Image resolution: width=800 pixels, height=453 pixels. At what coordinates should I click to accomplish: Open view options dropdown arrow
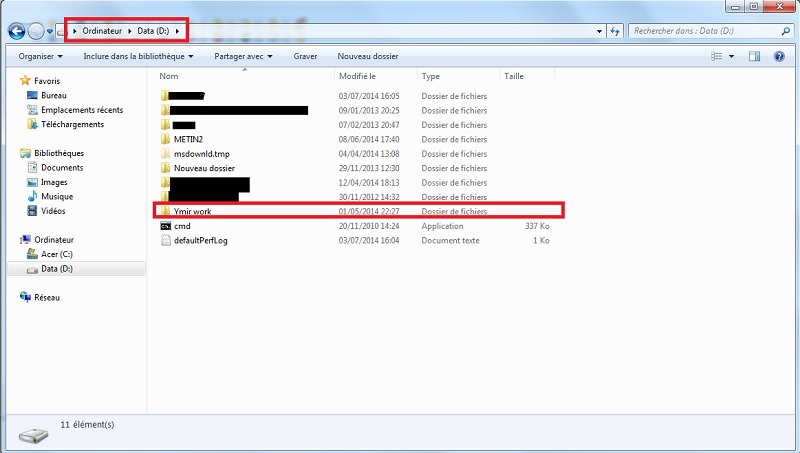732,56
